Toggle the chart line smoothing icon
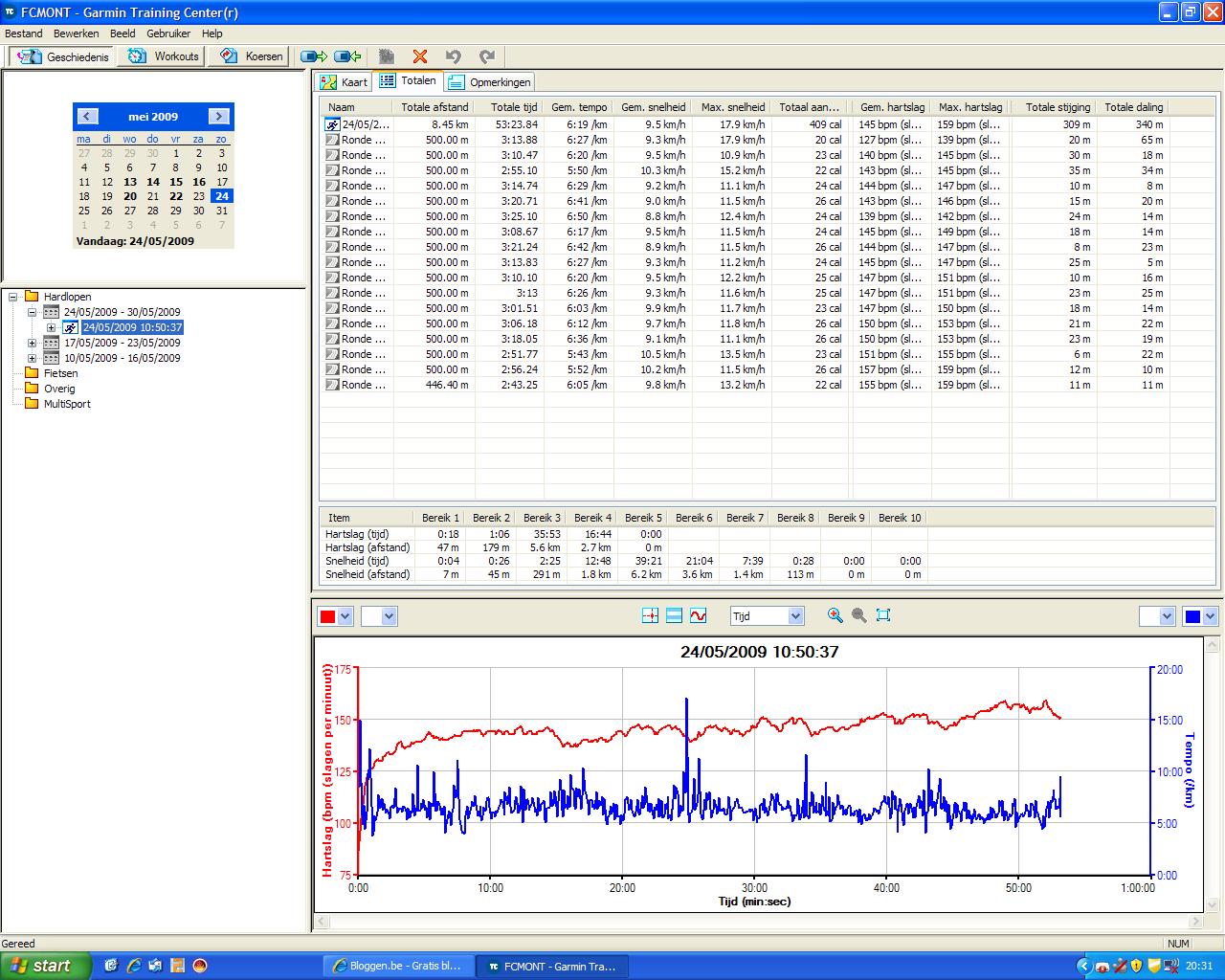Screen dimensions: 1225x980 coord(698,615)
